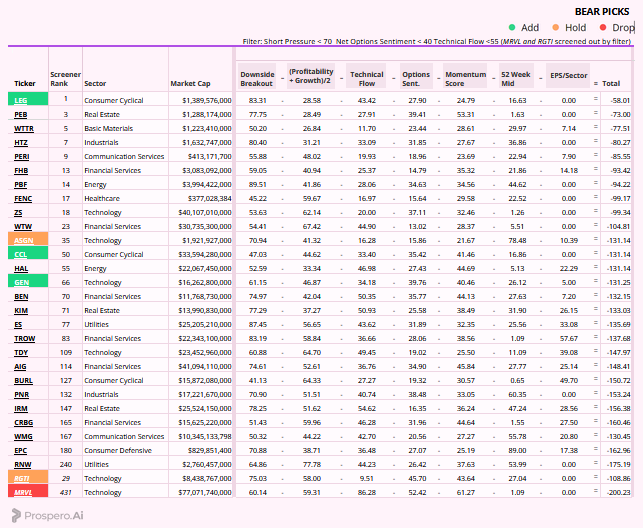Click RNW profitability growth value 77.78
The width and height of the screenshot is (643, 528).
(312, 464)
